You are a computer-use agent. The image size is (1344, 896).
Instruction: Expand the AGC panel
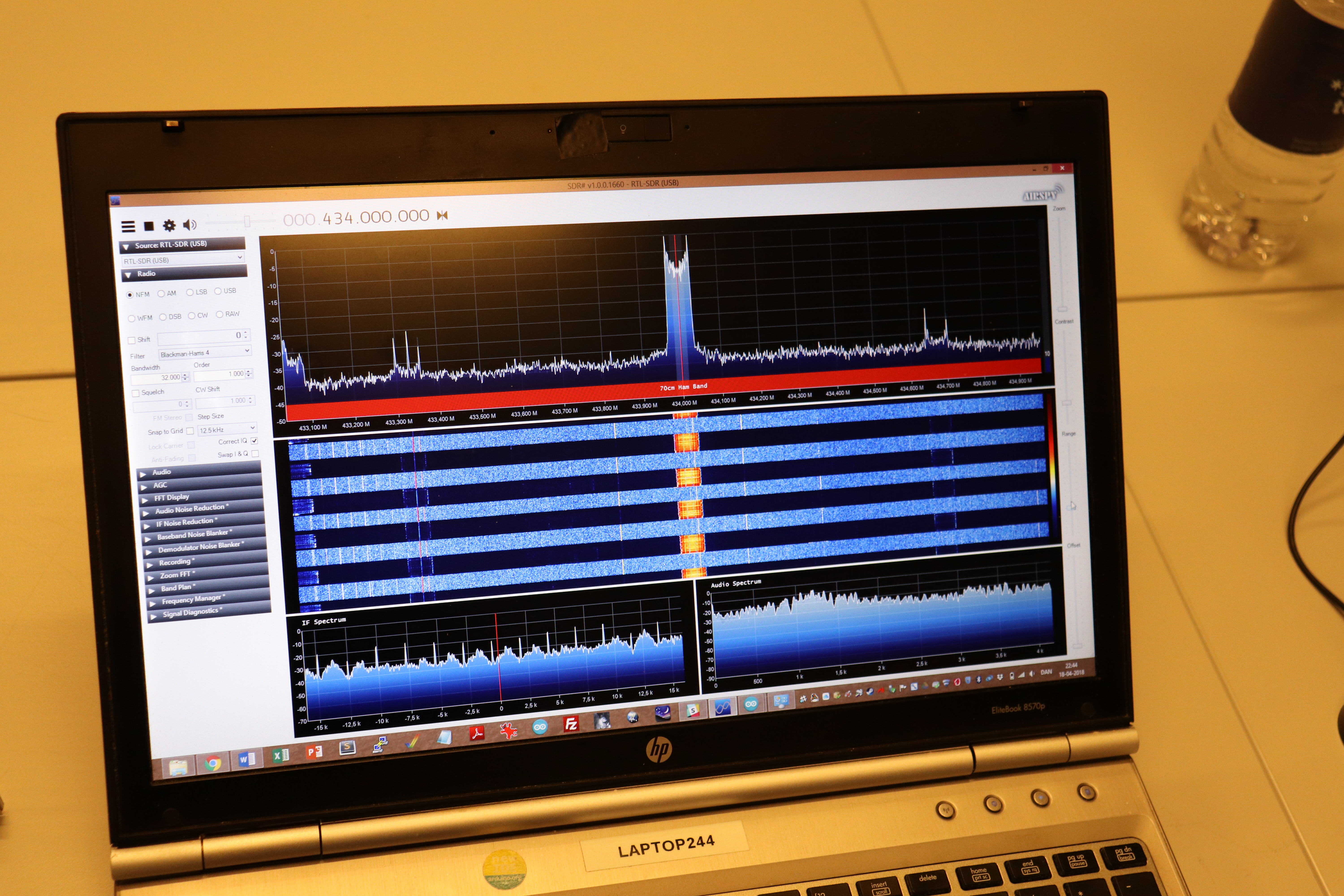pyautogui.click(x=200, y=484)
